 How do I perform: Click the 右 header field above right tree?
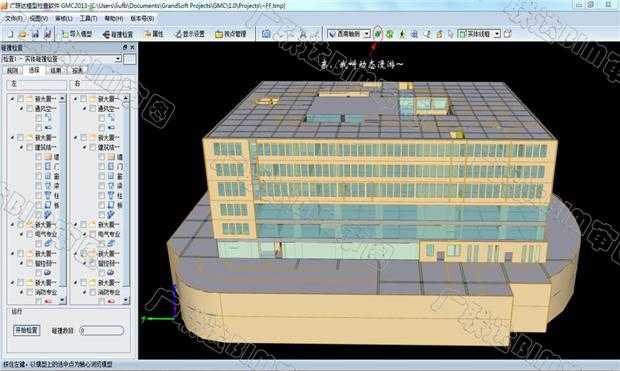(x=101, y=84)
